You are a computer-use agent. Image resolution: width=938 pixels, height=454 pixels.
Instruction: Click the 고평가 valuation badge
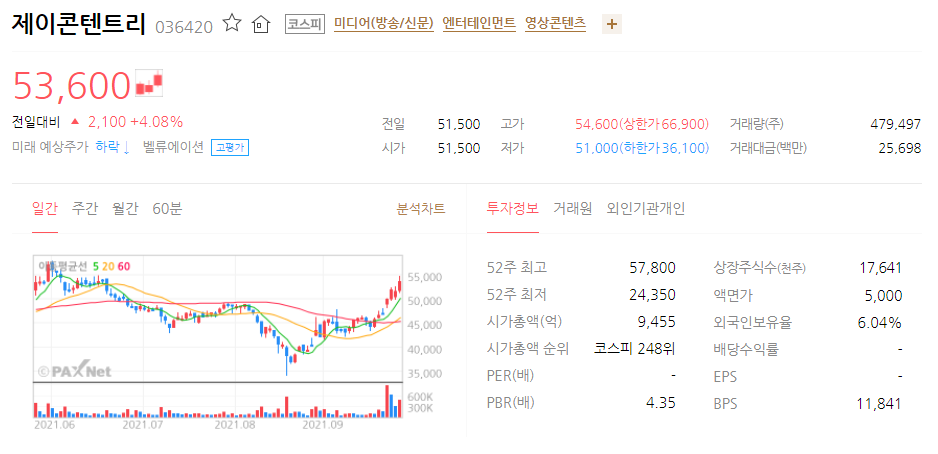pyautogui.click(x=230, y=147)
